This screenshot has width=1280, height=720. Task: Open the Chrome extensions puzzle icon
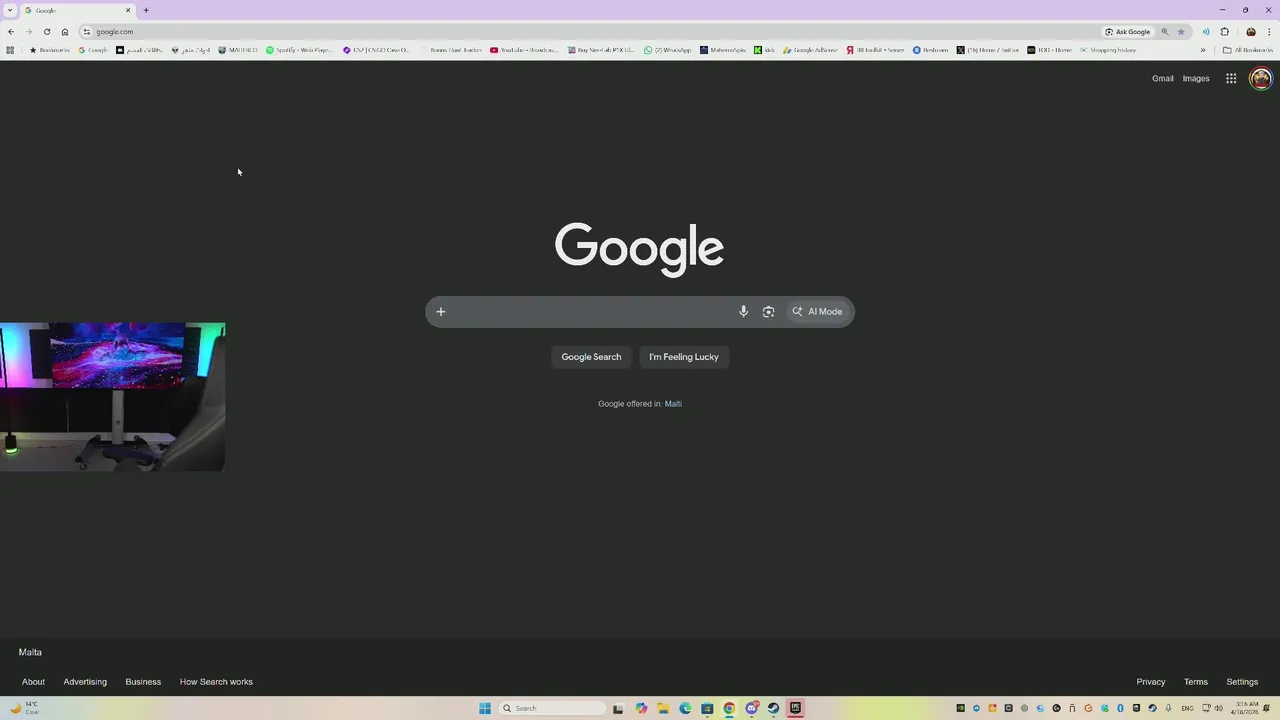[x=1225, y=32]
